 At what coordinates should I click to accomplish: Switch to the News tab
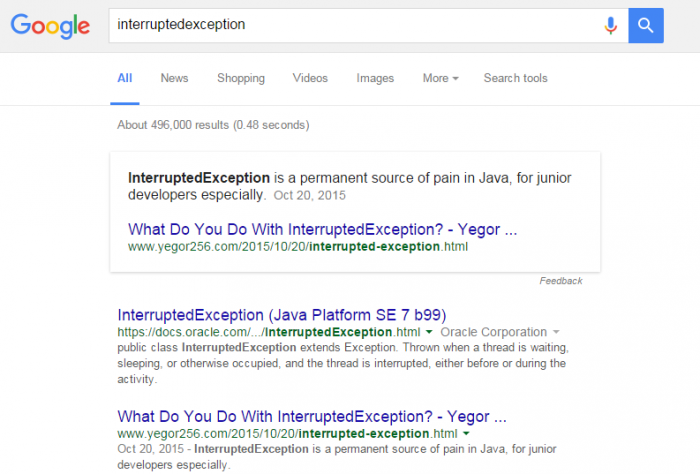point(174,78)
